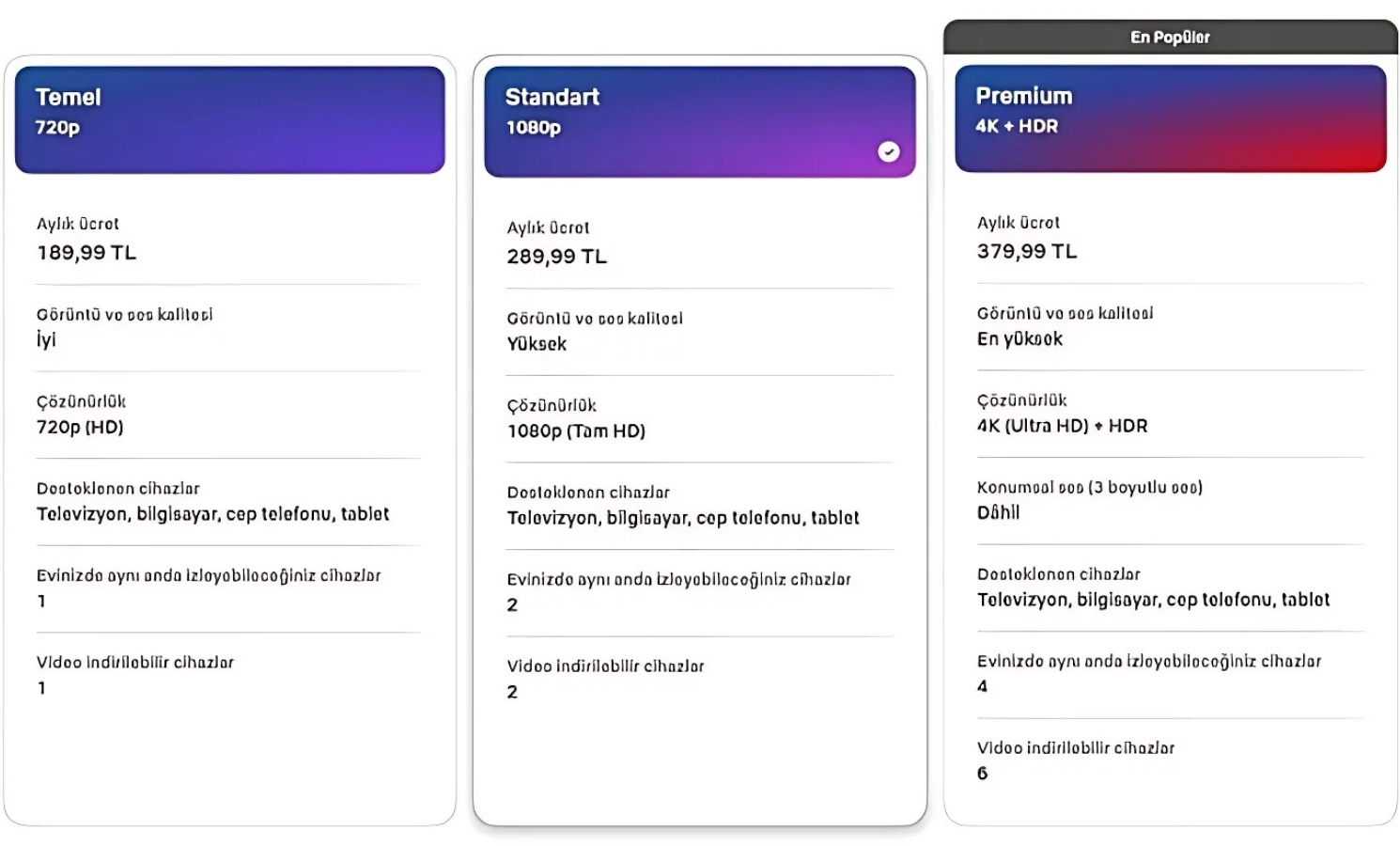Click the checkmark icon on the Standart plan
The image size is (1400, 846).
click(888, 151)
